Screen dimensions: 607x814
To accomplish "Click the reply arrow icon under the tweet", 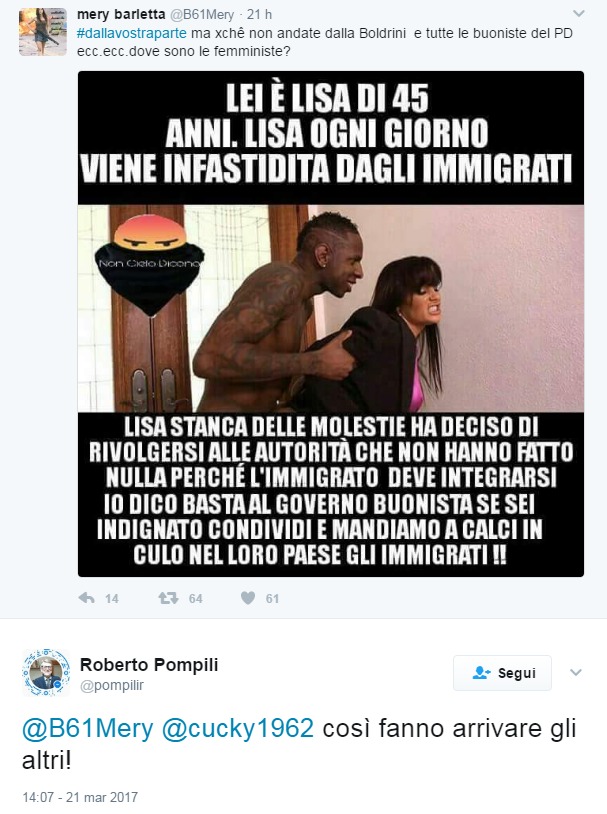I will tap(86, 598).
